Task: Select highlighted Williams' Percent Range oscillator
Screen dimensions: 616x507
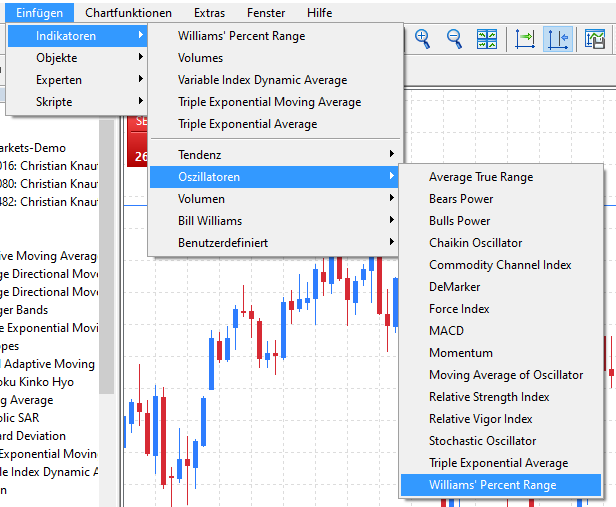Action: click(x=501, y=485)
